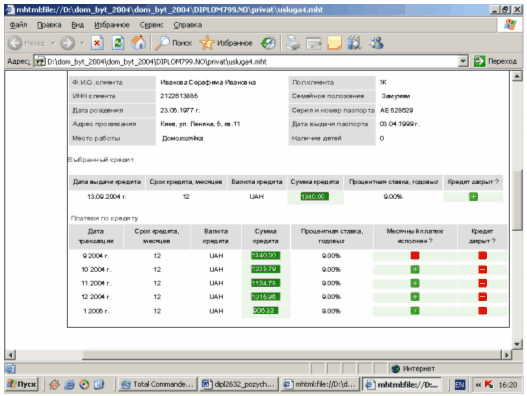Expand the address bar dropdown arrow
This screenshot has width=527, height=396.
pos(463,62)
